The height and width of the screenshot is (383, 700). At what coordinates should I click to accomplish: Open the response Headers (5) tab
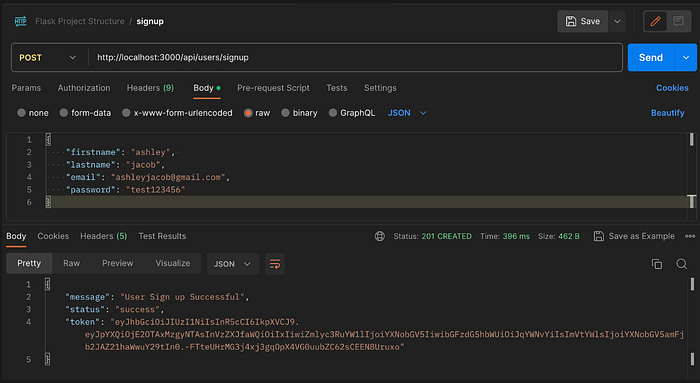(x=104, y=236)
